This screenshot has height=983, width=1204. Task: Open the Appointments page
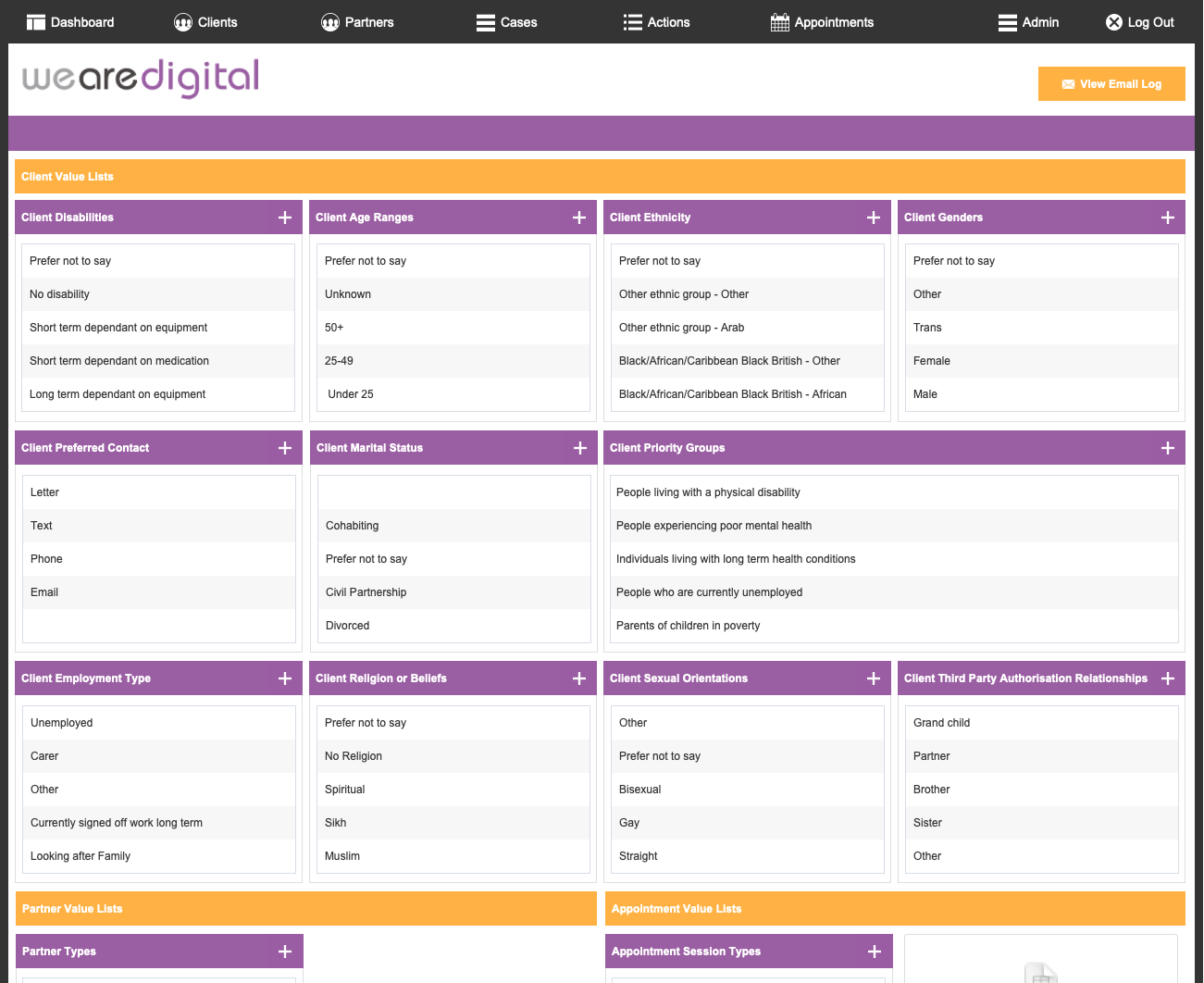[x=822, y=22]
